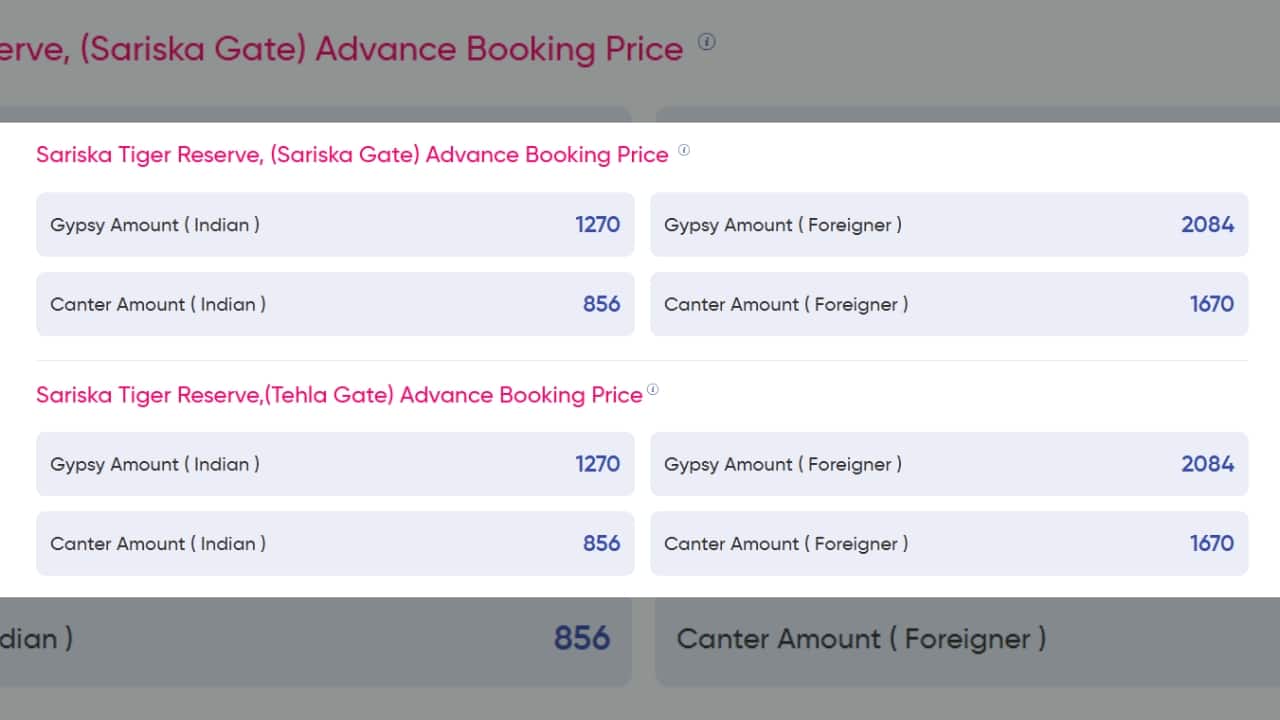This screenshot has width=1280, height=720.
Task: Select Tehla Gate Canter Amount Foreigner row
Action: click(x=948, y=543)
